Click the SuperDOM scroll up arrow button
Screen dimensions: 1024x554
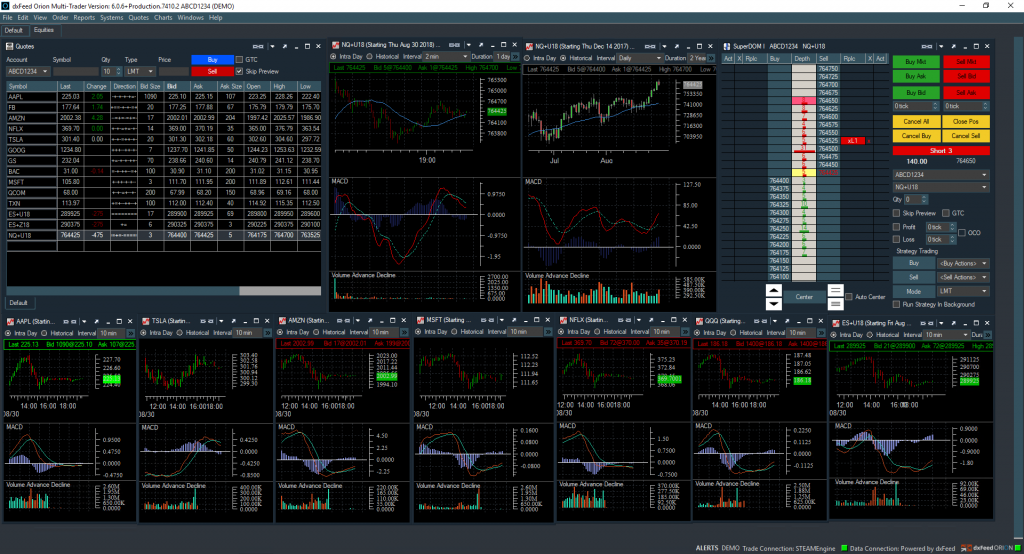773,290
